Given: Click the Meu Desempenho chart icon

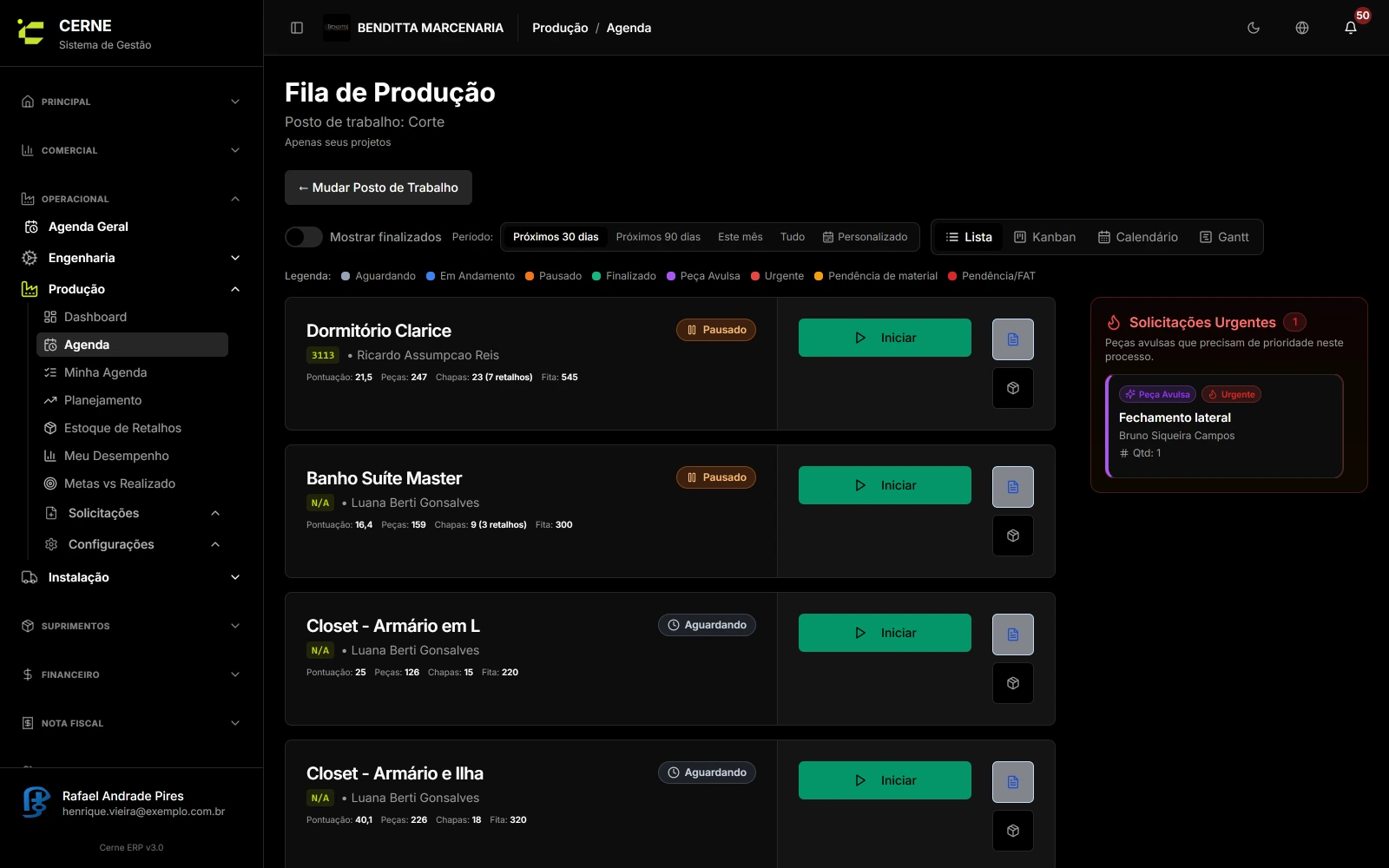Looking at the screenshot, I should [x=50, y=456].
